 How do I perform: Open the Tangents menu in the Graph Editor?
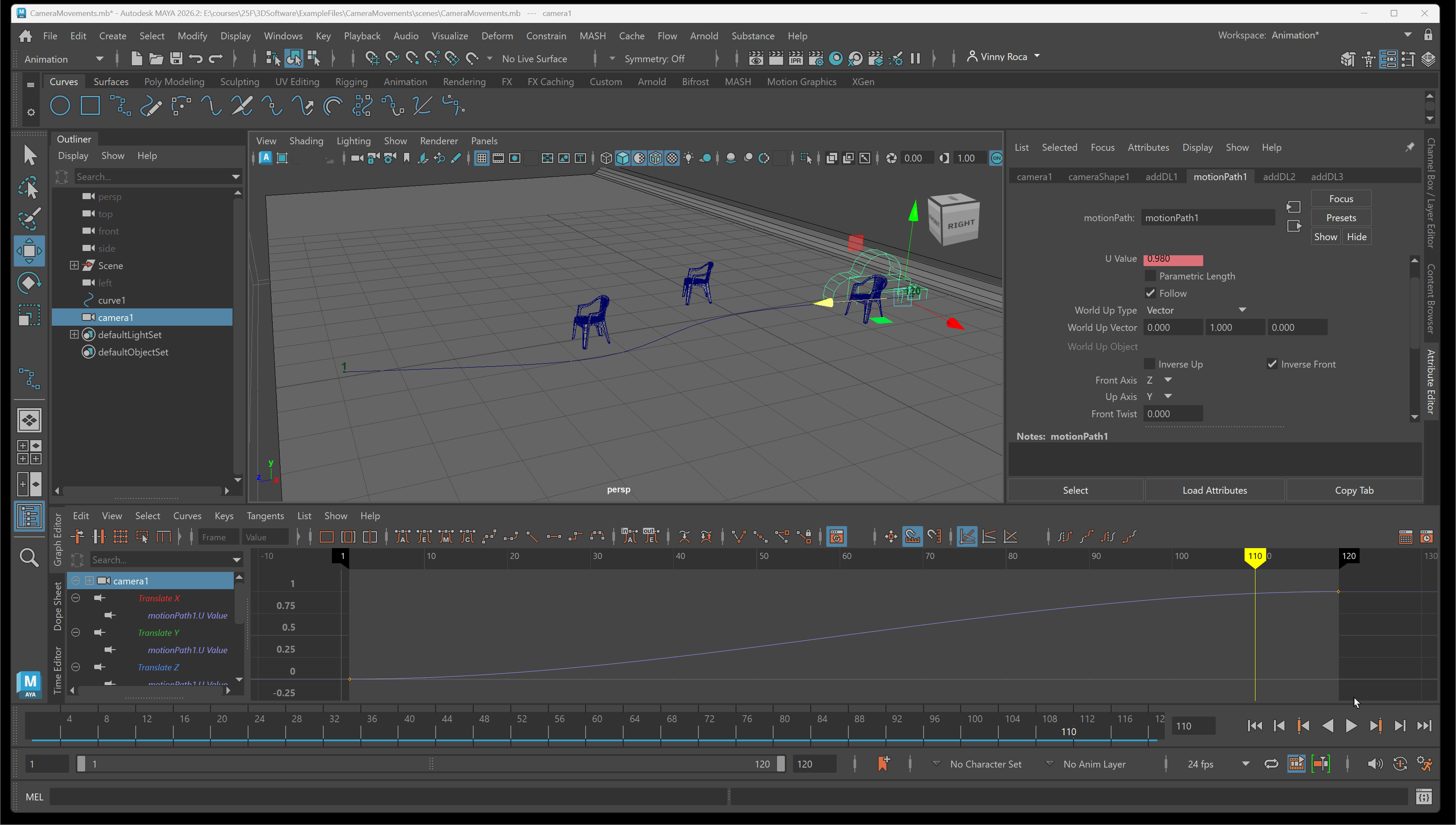(x=264, y=516)
